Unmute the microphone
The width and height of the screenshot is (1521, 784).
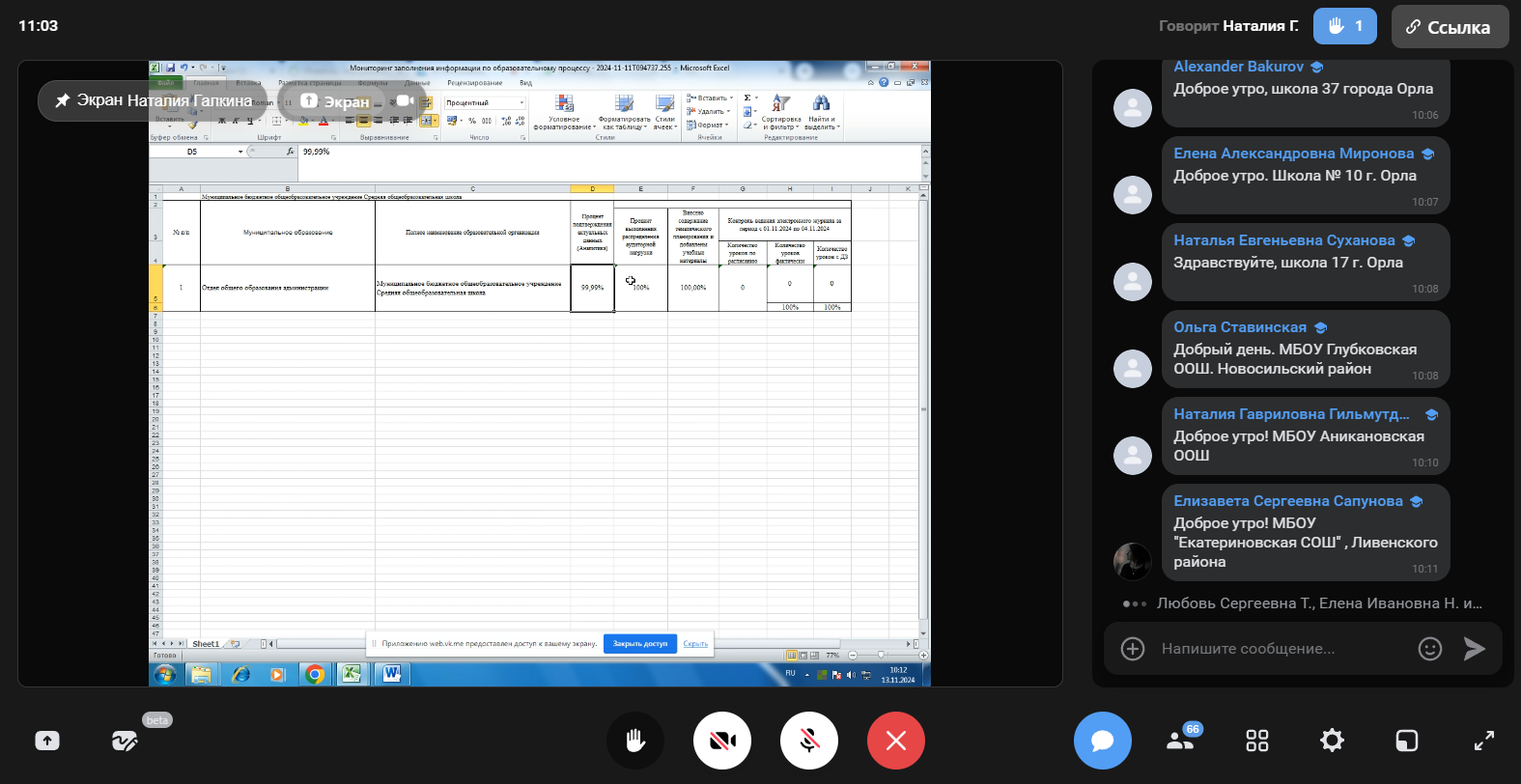coord(809,741)
